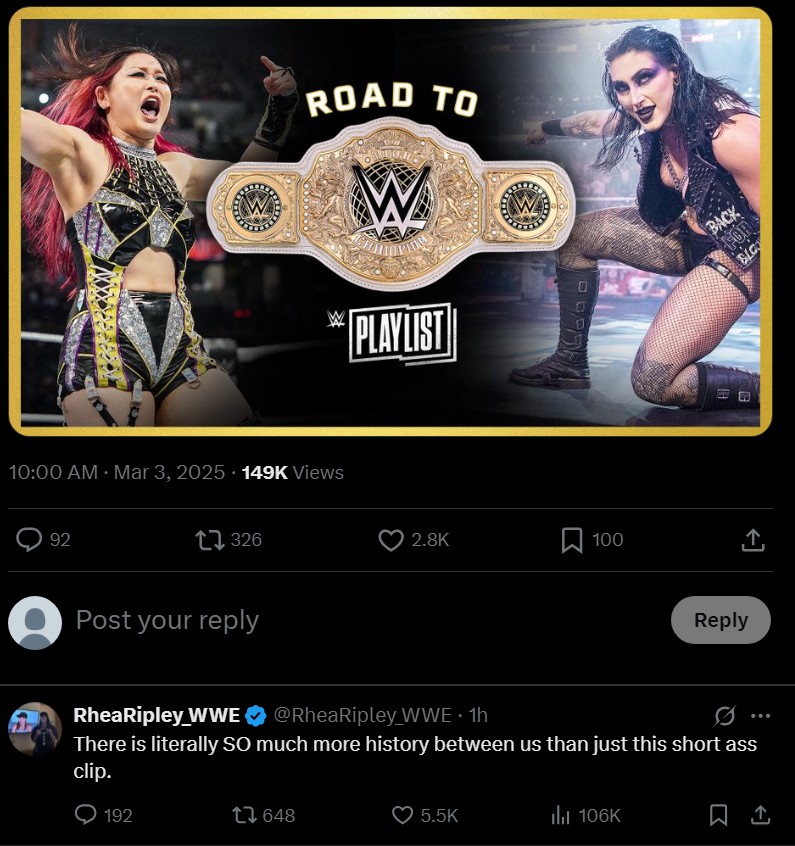Repost Rhea's reply showing 648 reposts
This screenshot has height=846, width=795.
pyautogui.click(x=244, y=815)
